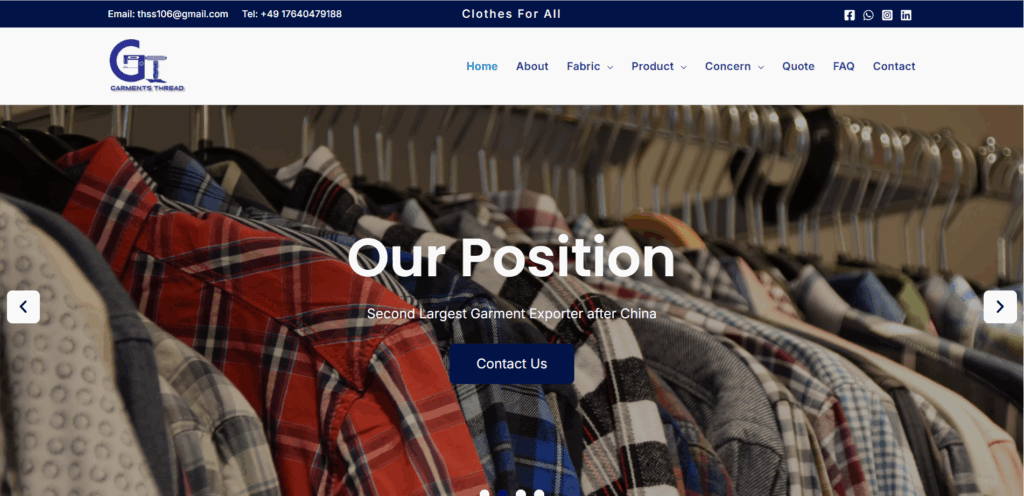Viewport: 1024px width, 496px height.
Task: Expand the Product dropdown menu
Action: point(659,67)
